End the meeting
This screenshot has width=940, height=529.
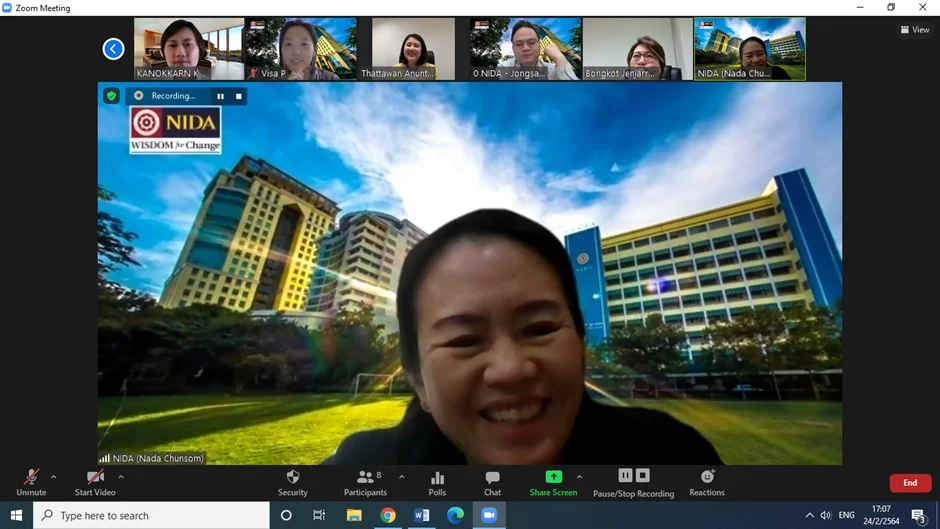910,483
